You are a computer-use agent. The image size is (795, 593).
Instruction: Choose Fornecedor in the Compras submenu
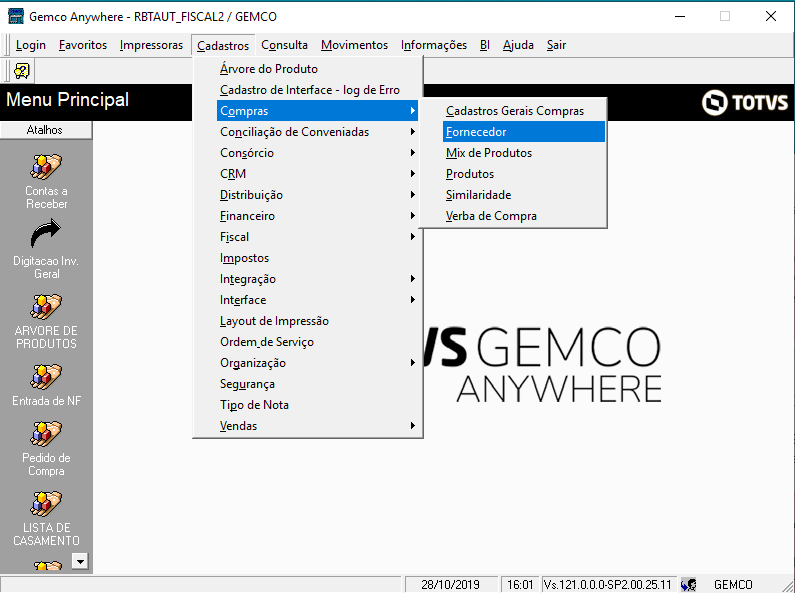(x=524, y=132)
